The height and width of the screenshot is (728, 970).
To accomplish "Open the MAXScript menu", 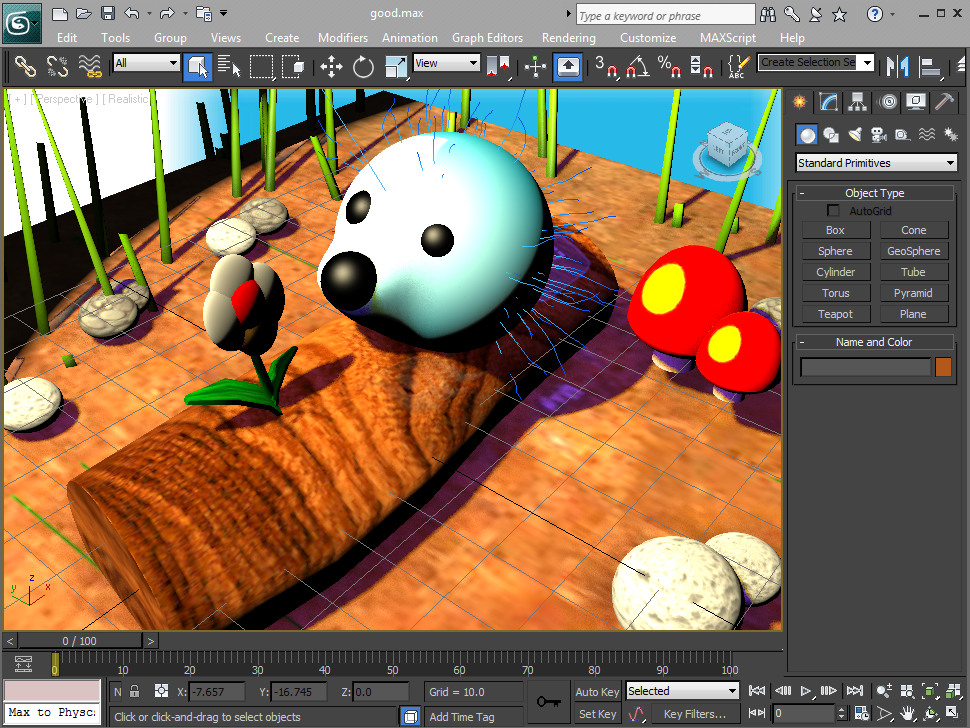I will pos(728,38).
